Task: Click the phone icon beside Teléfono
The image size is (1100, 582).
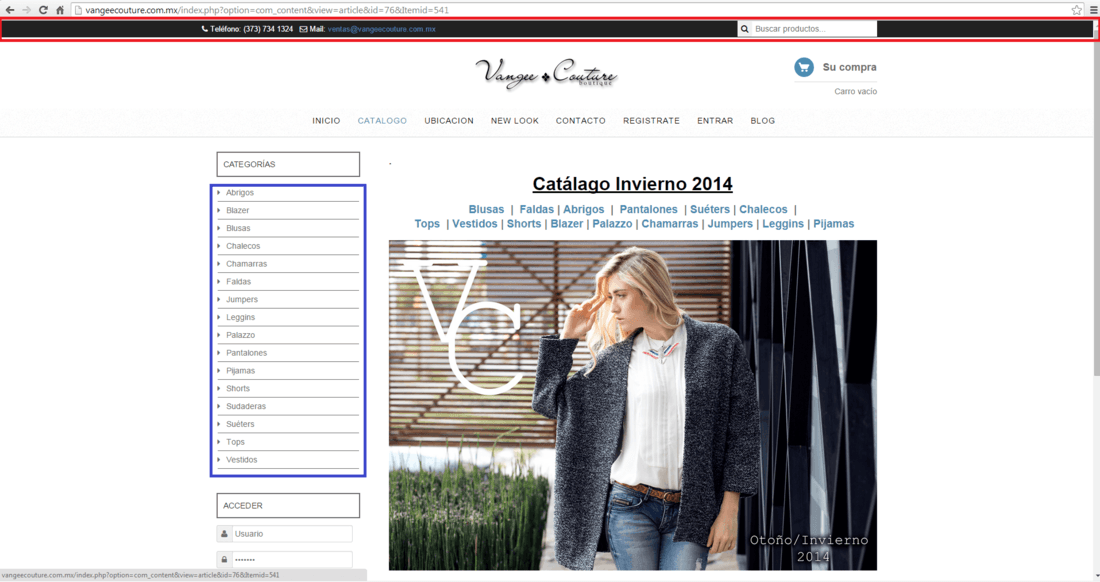Action: (205, 29)
